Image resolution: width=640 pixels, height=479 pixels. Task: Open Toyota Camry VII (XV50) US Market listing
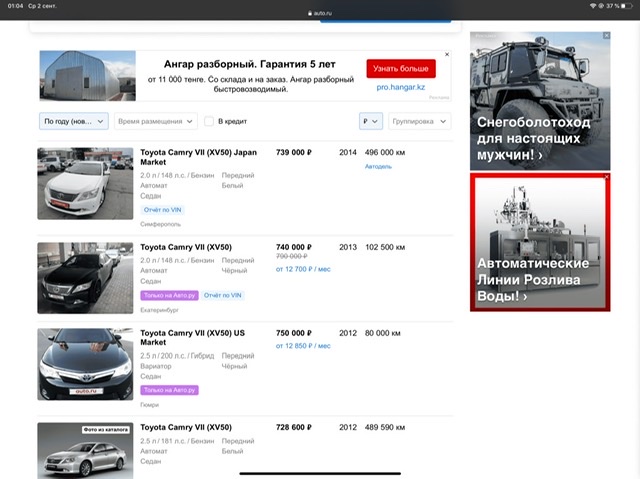point(193,338)
